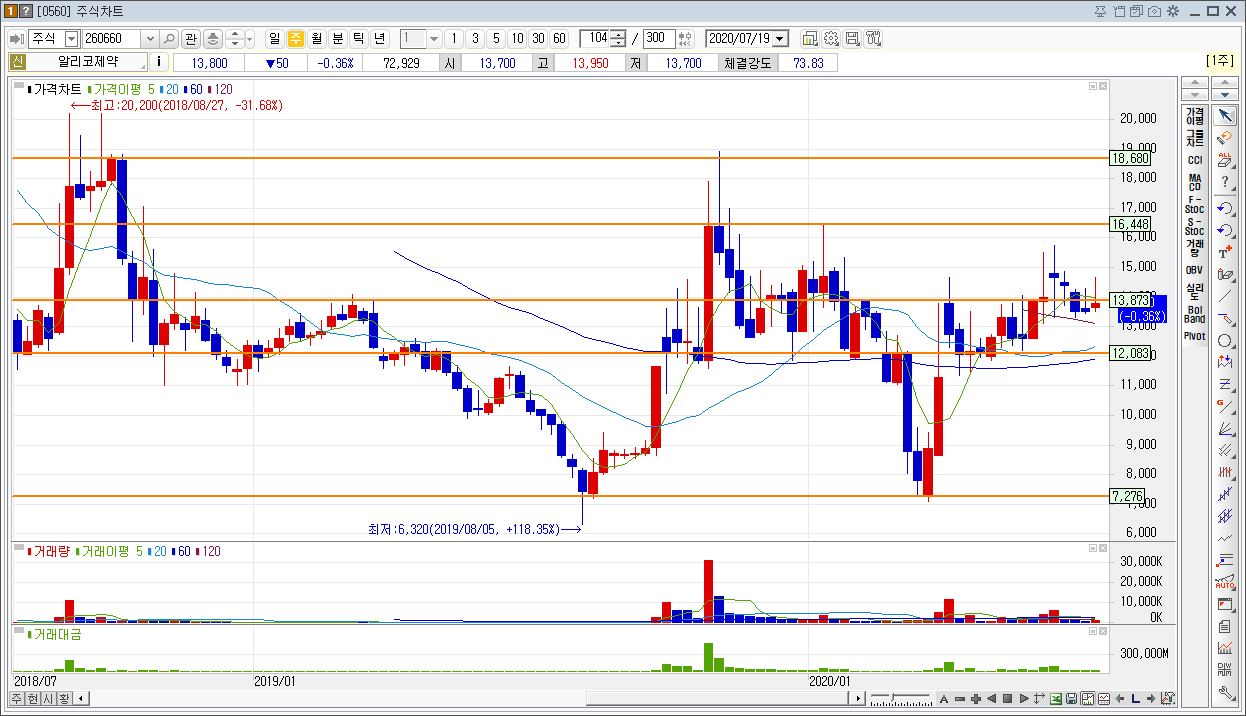The image size is (1246, 716).
Task: Click the search magnifier next to stock code
Action: point(168,39)
